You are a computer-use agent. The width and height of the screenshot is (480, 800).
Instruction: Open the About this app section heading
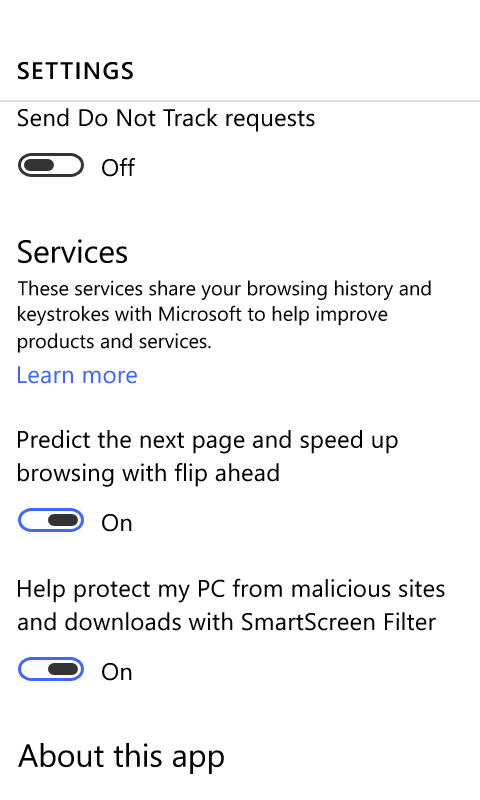pyautogui.click(x=121, y=757)
